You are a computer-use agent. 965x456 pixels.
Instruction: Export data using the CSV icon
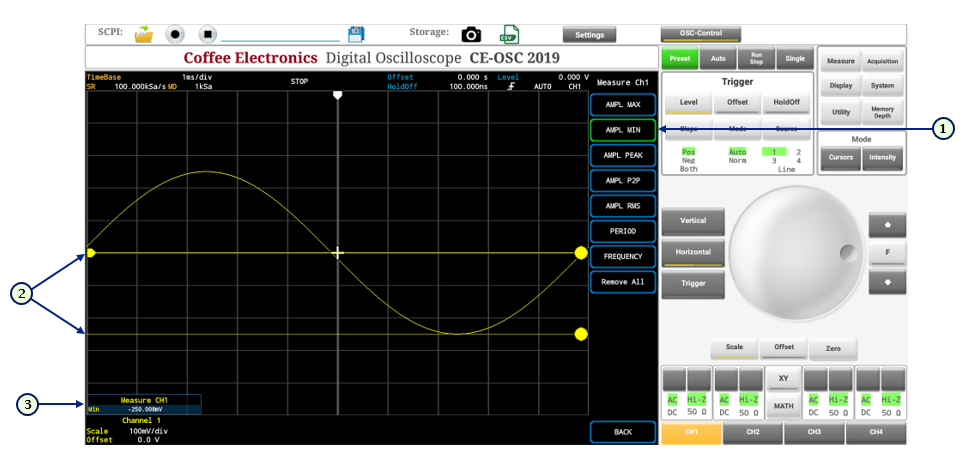(510, 34)
